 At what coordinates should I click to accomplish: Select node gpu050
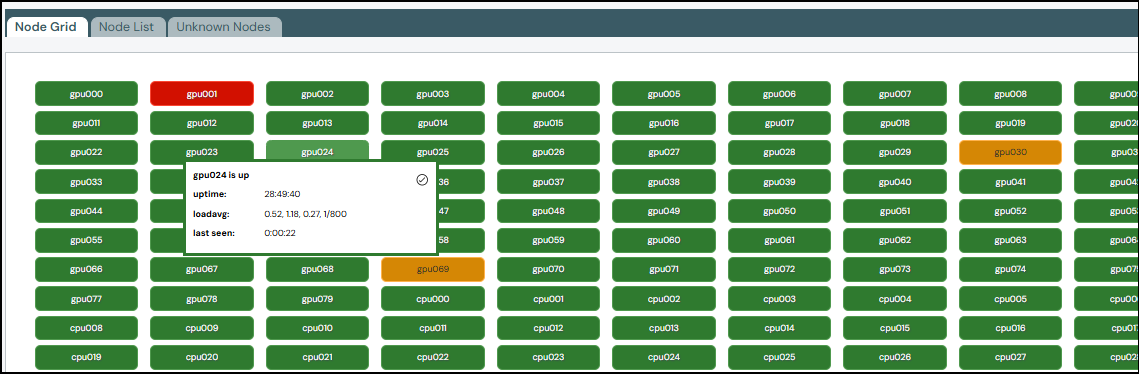[779, 211]
